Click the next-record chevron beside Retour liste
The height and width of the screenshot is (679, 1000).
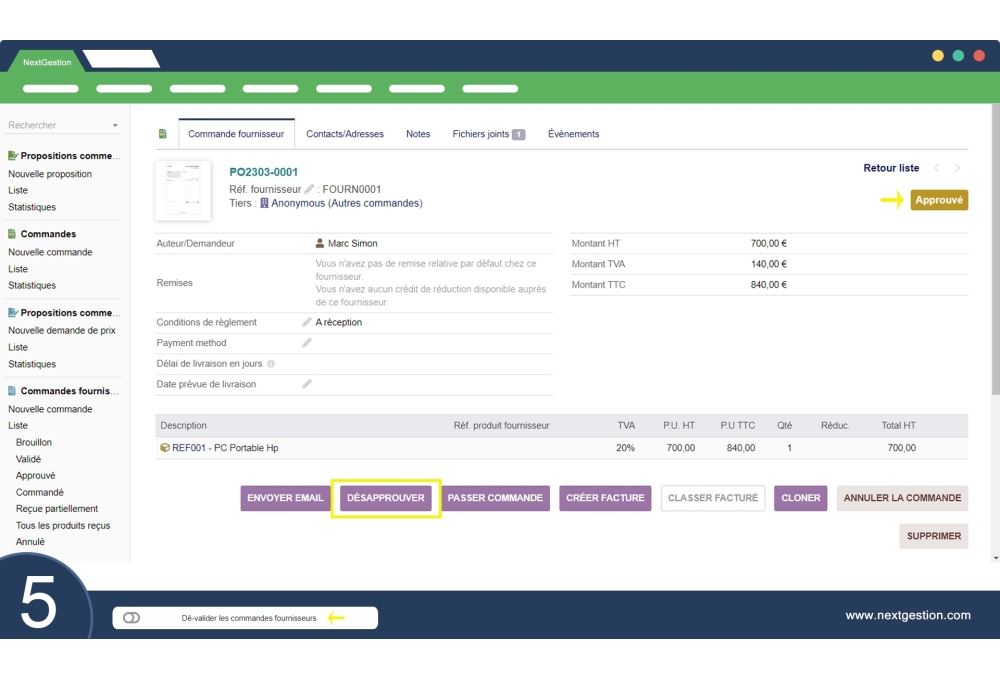pos(957,168)
